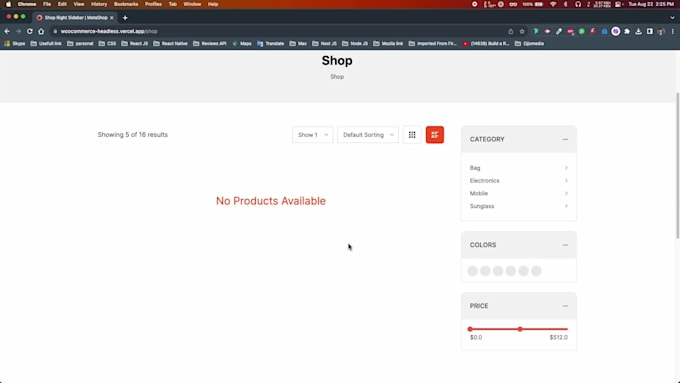
Task: Click the purple circular extension icon
Action: click(615, 31)
